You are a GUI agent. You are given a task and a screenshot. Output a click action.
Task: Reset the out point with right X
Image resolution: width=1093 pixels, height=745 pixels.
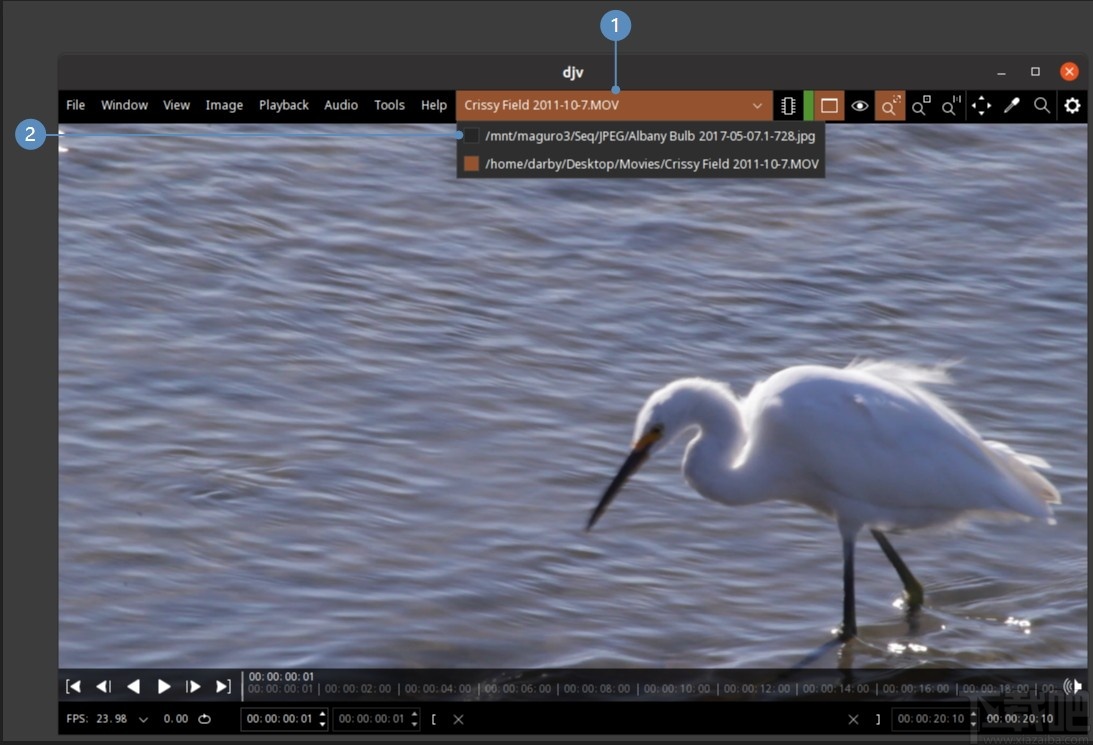853,719
